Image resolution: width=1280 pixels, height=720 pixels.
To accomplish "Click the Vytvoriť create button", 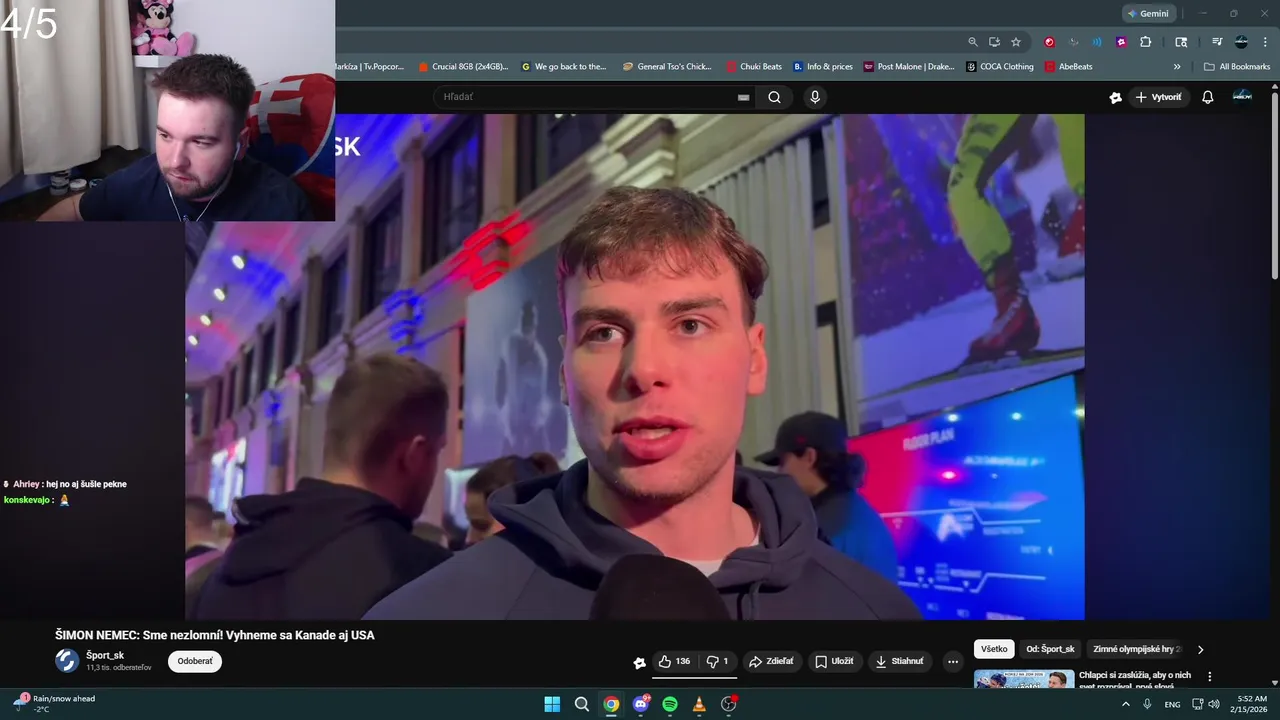I will 1158,97.
